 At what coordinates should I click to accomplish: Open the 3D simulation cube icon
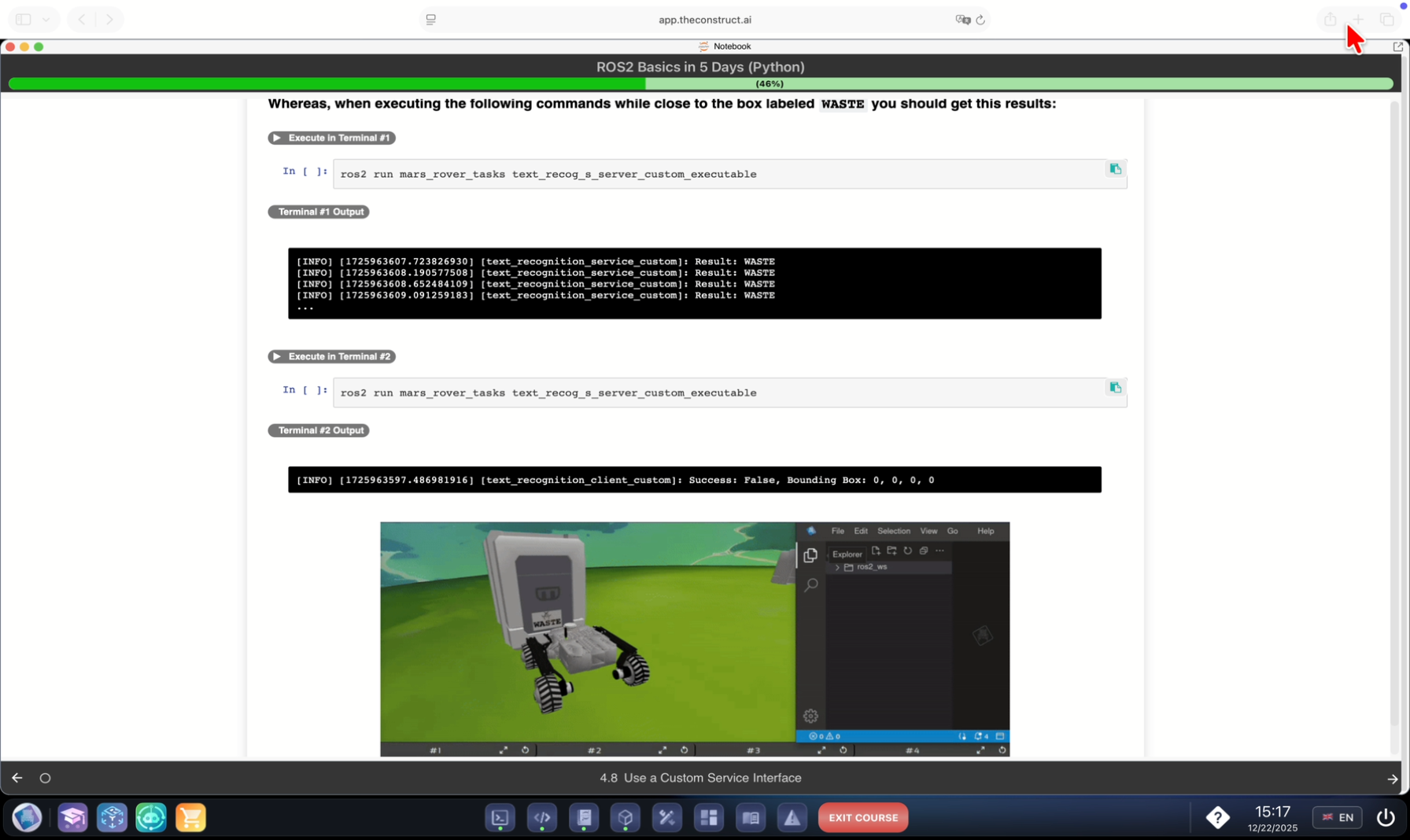[626, 818]
